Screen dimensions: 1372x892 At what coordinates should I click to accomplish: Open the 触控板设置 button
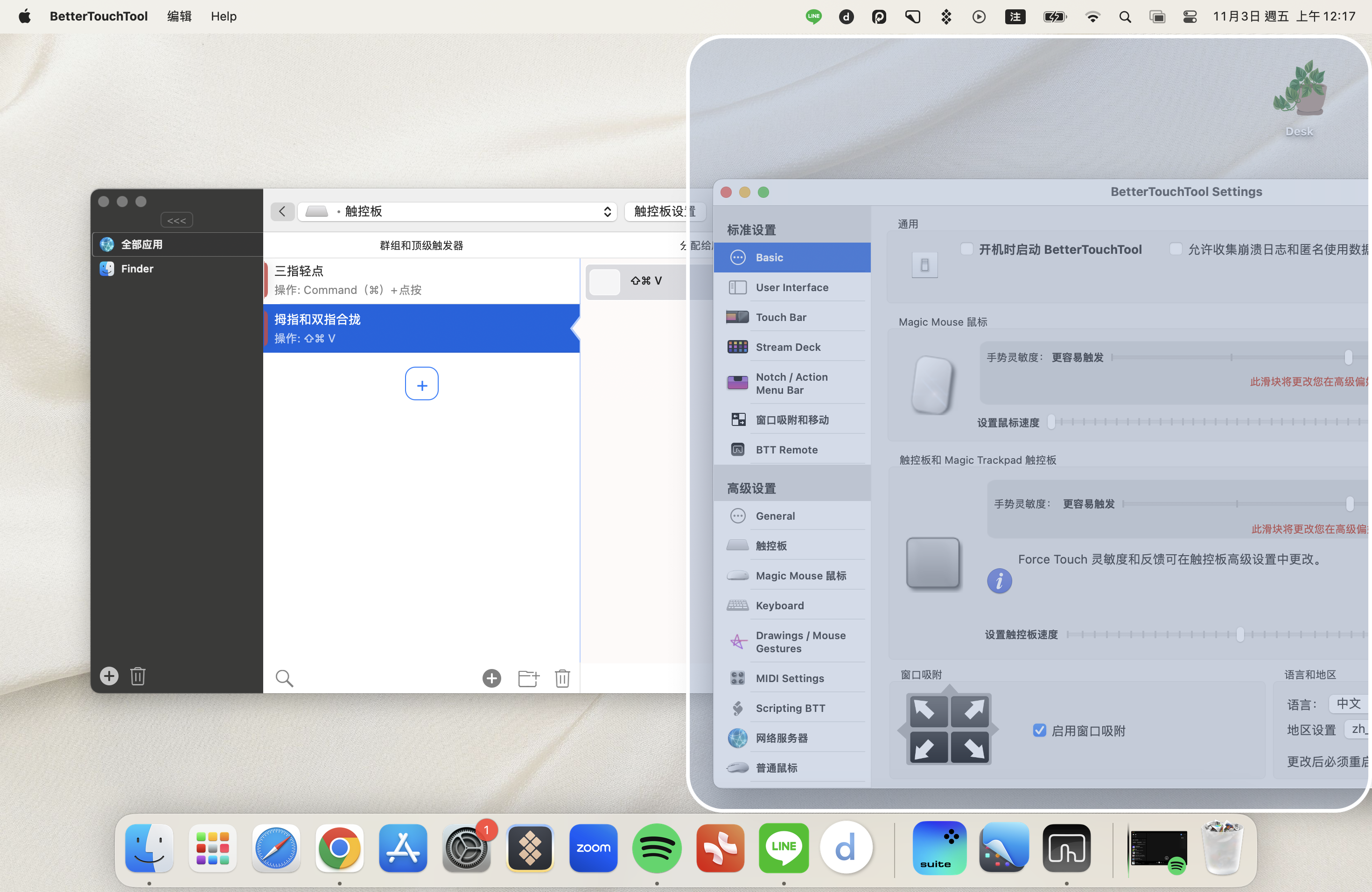pos(665,211)
